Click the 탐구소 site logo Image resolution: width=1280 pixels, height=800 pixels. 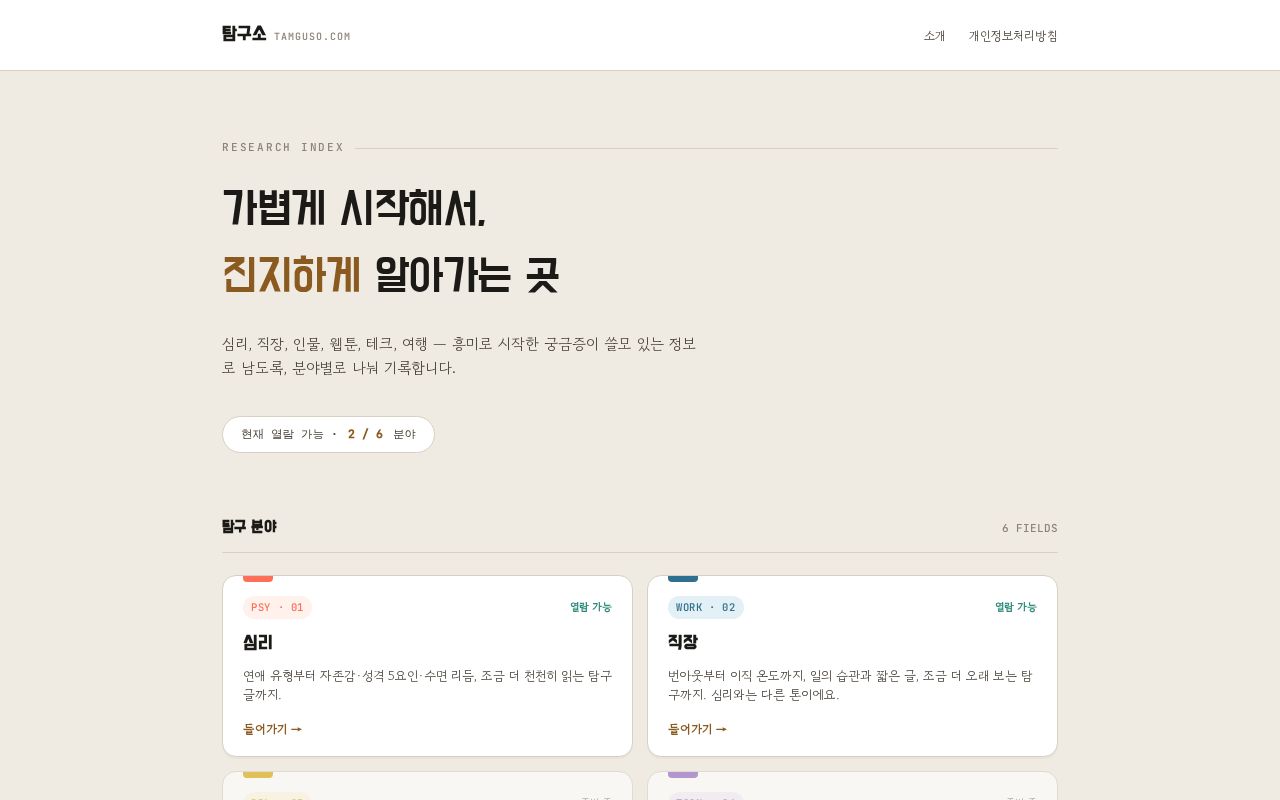coord(244,34)
